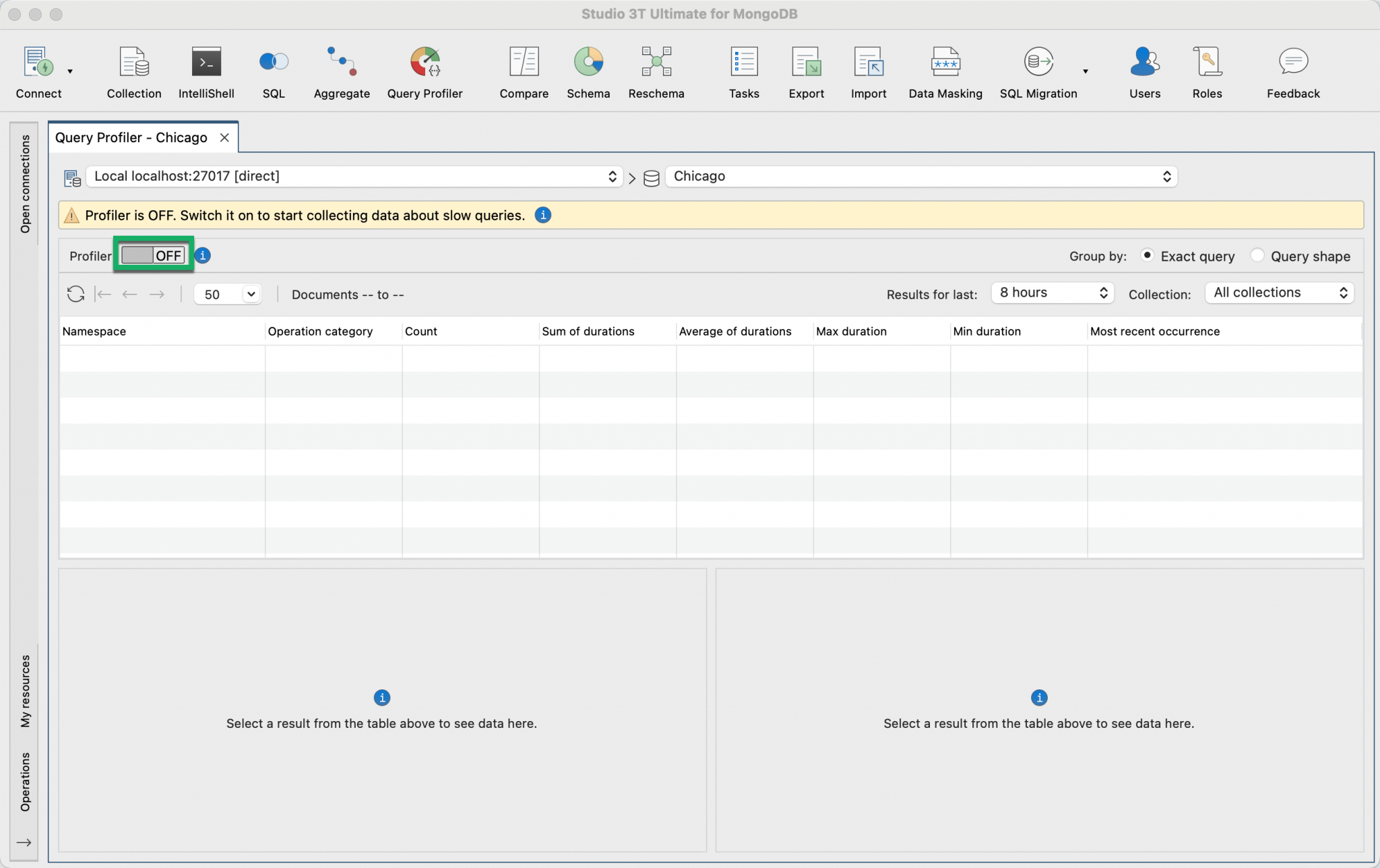1380x868 pixels.
Task: Send Feedback to Studio 3T
Action: click(x=1290, y=71)
